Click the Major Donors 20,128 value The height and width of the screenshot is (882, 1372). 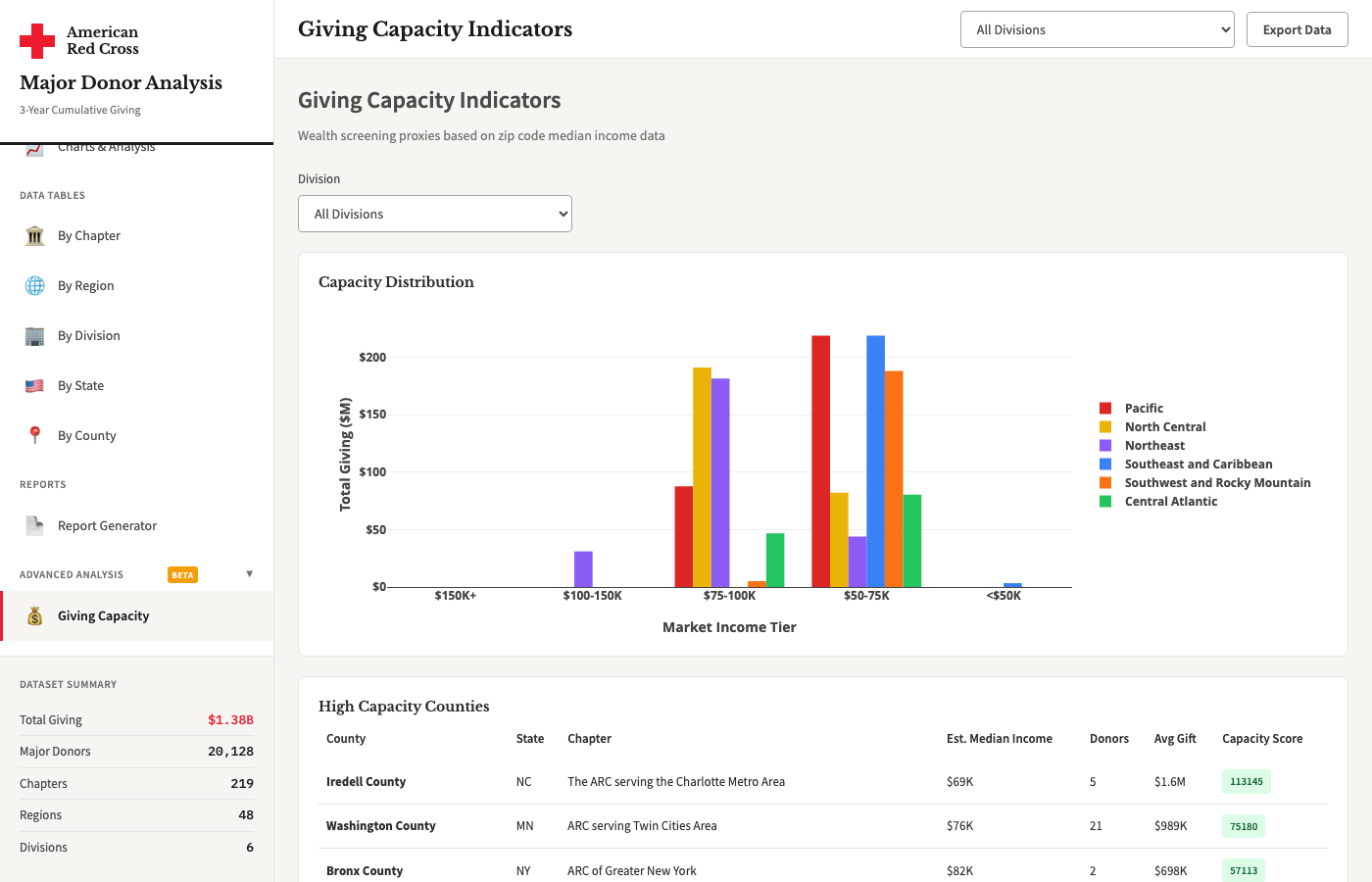pos(230,752)
